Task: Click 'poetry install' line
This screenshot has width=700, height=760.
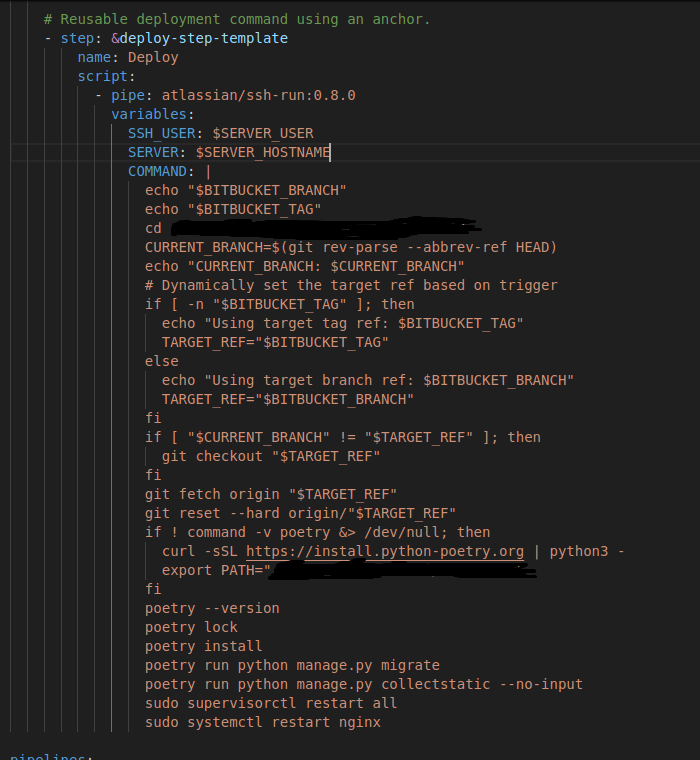Action: (204, 647)
